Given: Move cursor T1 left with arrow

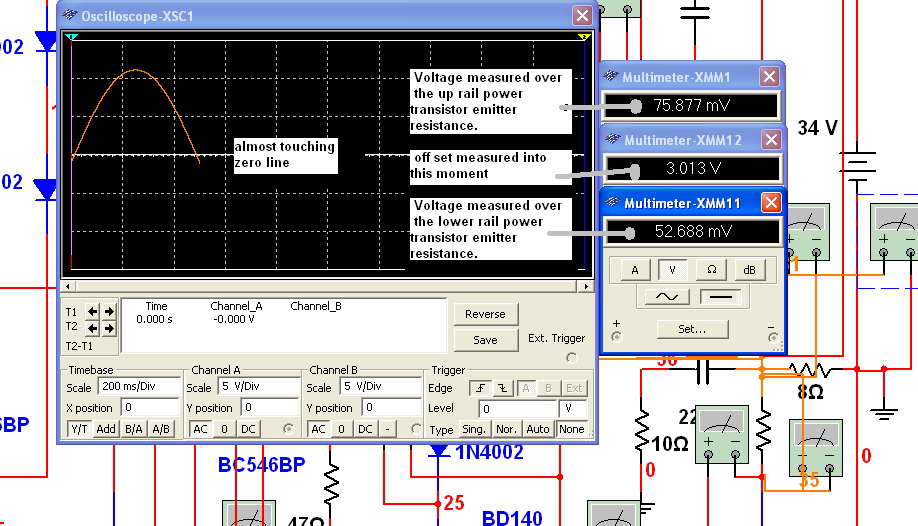Looking at the screenshot, I should (93, 312).
